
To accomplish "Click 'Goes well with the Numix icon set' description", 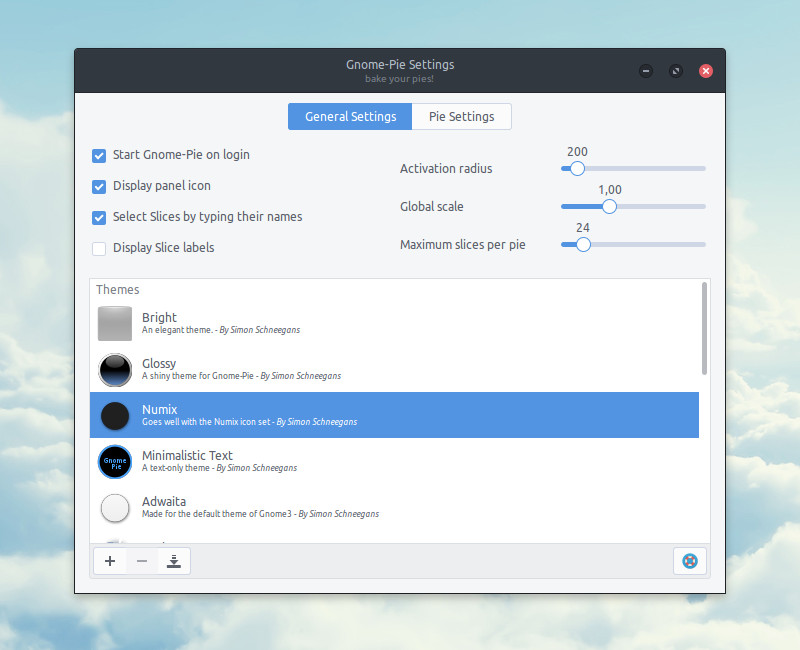I will point(206,422).
